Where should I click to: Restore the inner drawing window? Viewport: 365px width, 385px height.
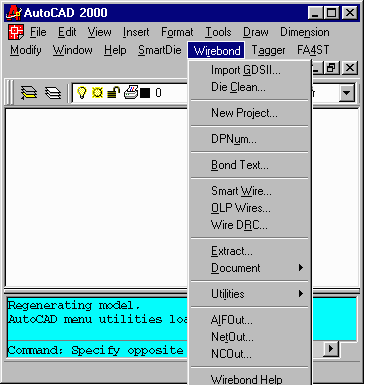click(x=331, y=68)
